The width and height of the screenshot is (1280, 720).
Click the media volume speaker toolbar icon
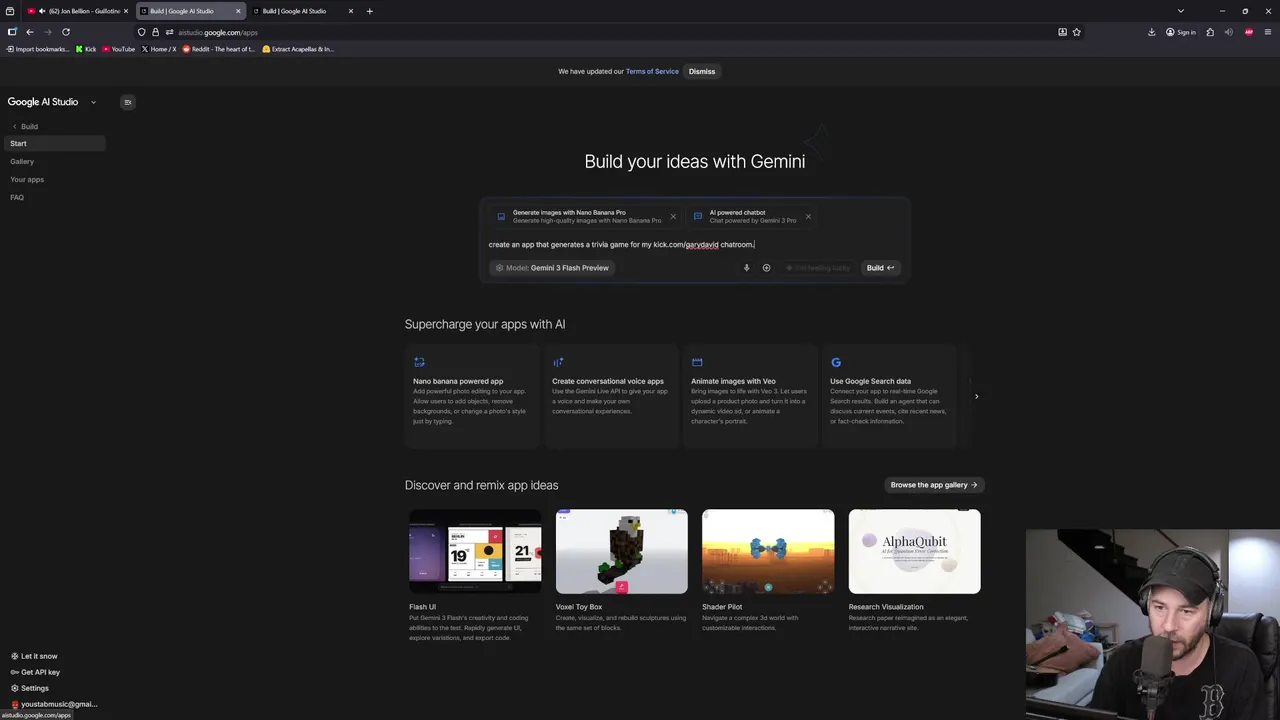pyautogui.click(x=1229, y=32)
